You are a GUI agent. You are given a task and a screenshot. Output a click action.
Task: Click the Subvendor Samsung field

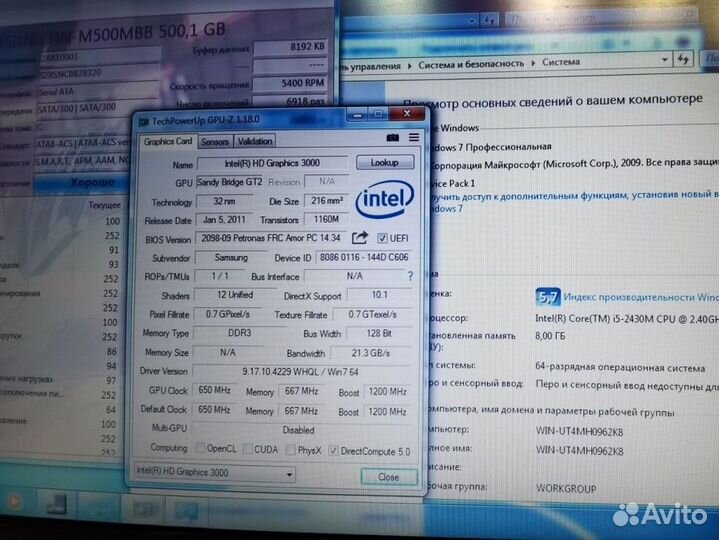pyautogui.click(x=231, y=258)
